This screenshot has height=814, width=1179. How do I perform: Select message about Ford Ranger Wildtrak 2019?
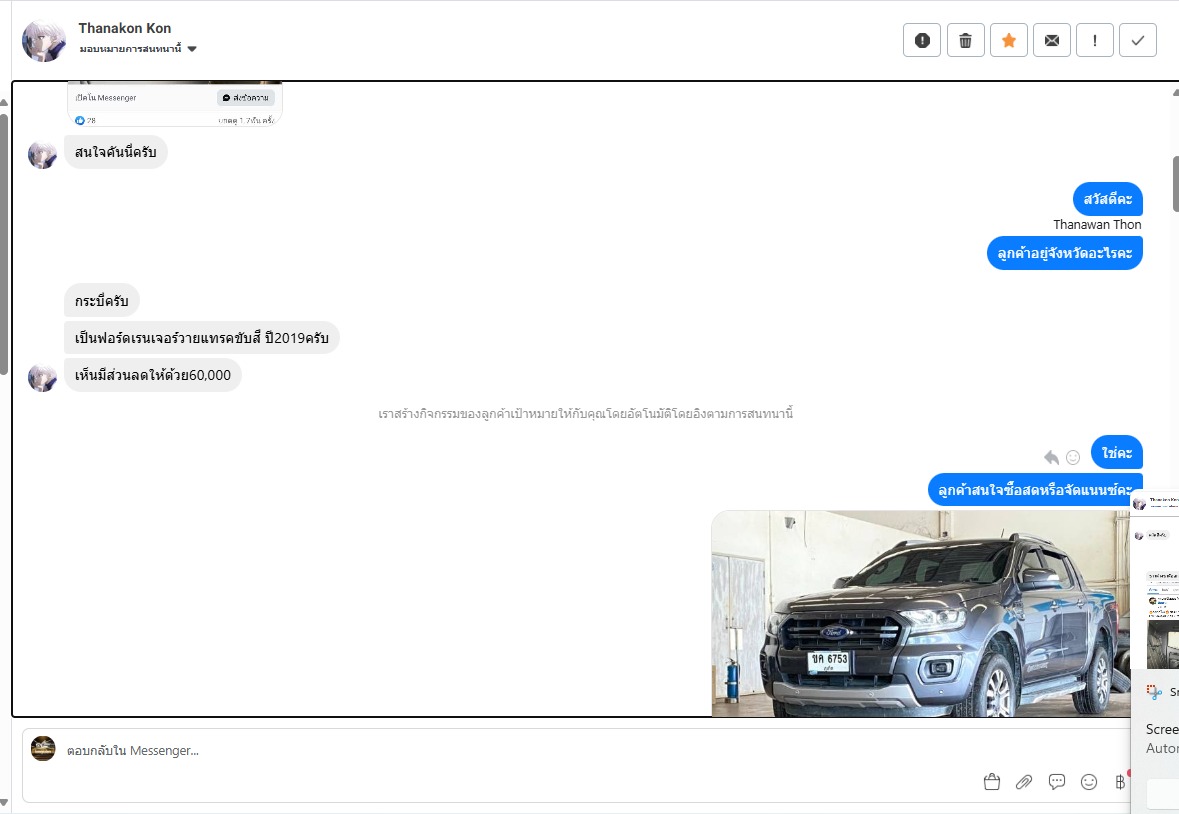(x=202, y=337)
